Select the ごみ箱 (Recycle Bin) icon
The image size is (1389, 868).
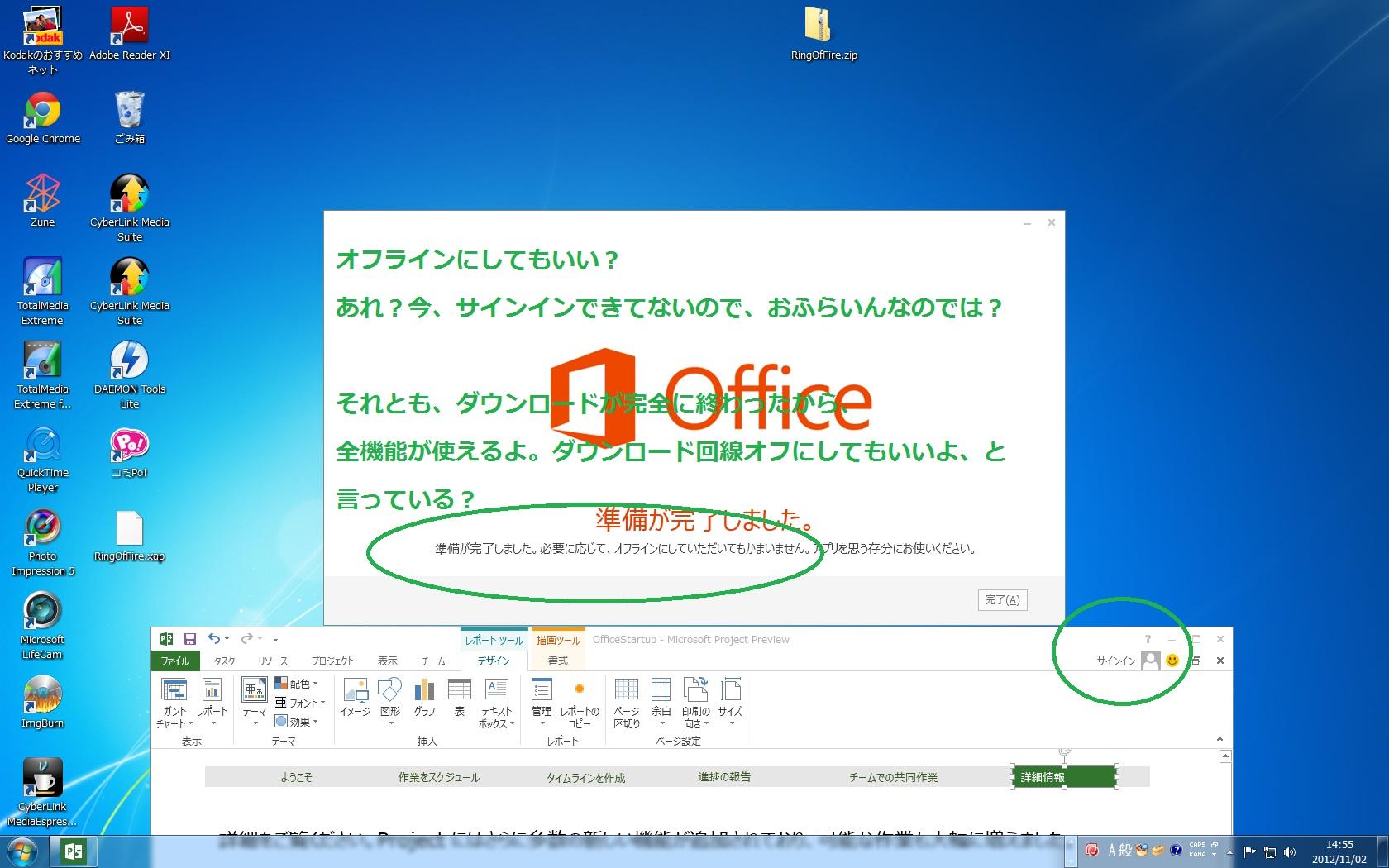[130, 118]
